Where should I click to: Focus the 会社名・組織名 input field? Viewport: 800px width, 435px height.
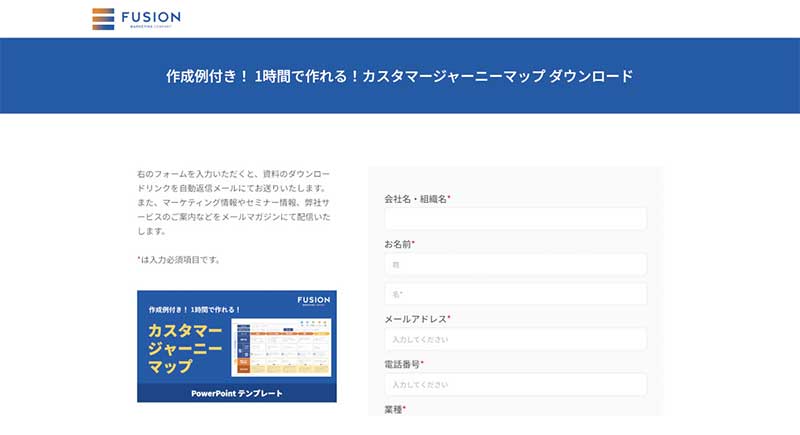click(x=515, y=218)
